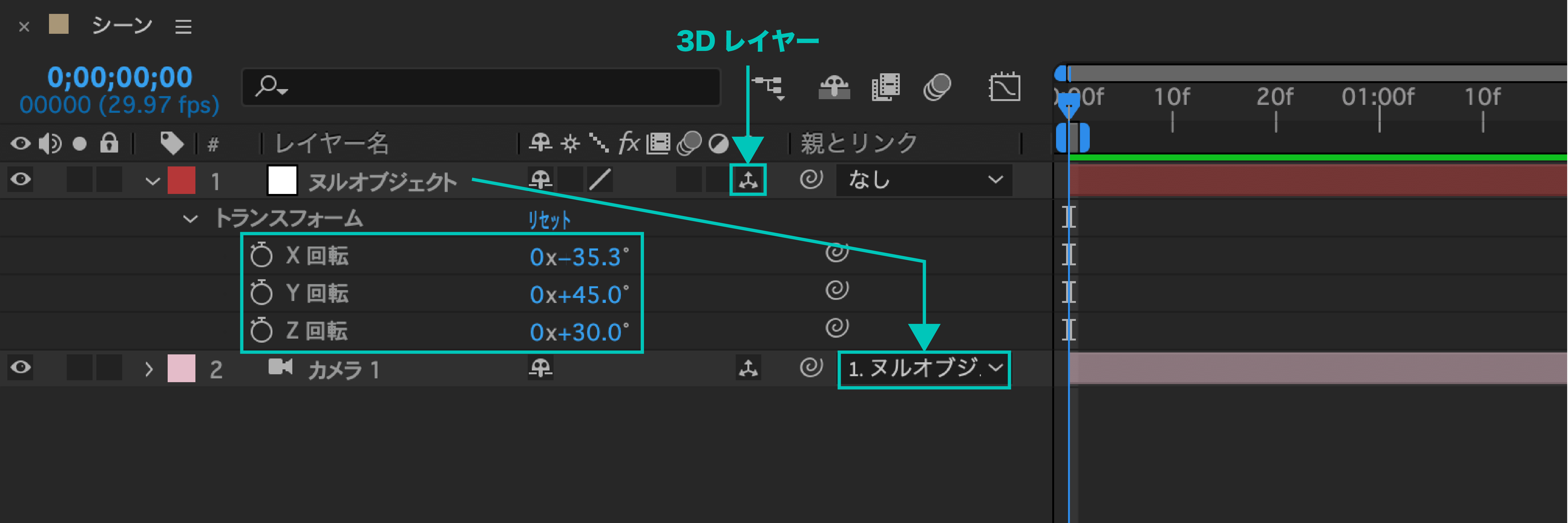The image size is (1568, 523).
Task: Click the red ヌルオブジェクト timeline bar
Action: [1318, 180]
